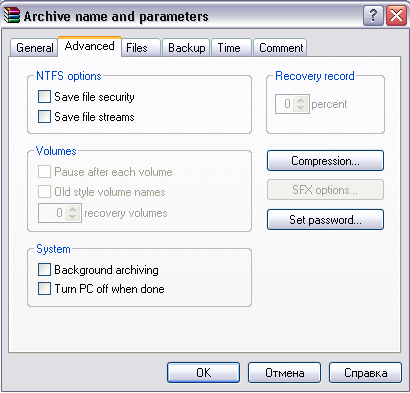Image resolution: width=410 pixels, height=393 pixels.
Task: Select the Advanced tab
Action: (x=89, y=46)
